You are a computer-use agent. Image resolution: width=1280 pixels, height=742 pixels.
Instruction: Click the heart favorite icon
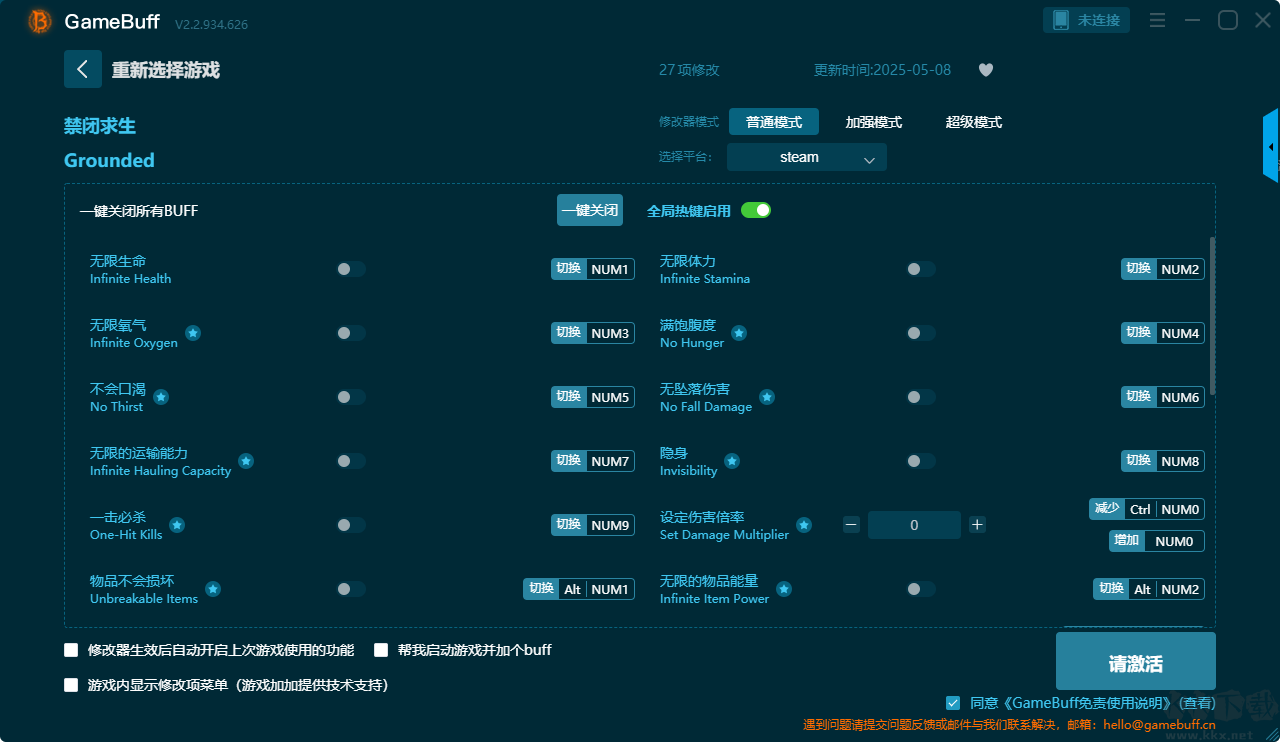pyautogui.click(x=986, y=70)
